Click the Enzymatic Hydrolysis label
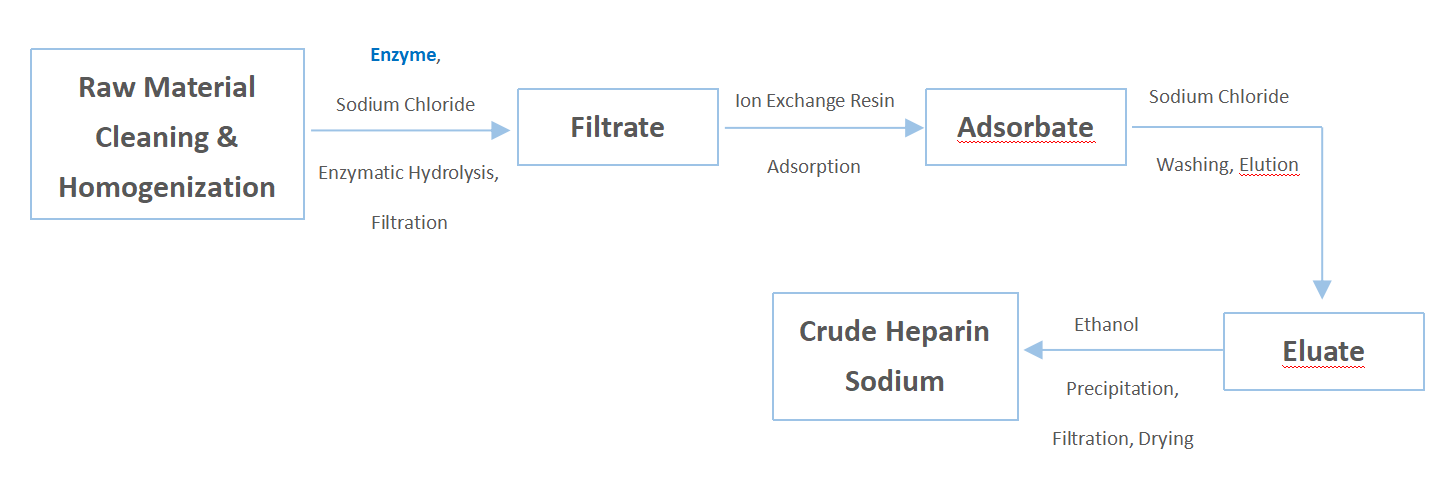 click(x=406, y=172)
